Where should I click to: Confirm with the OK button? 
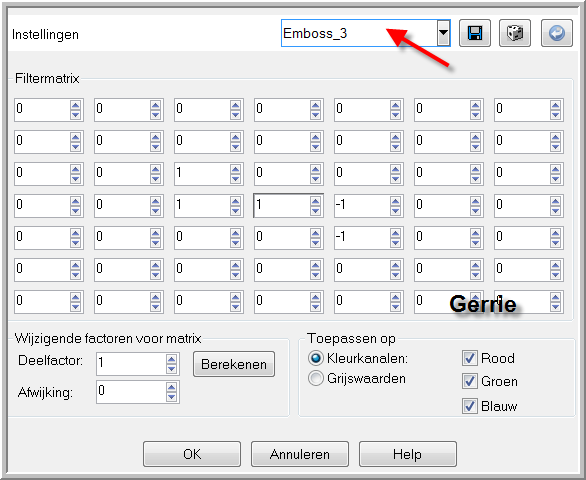(192, 454)
